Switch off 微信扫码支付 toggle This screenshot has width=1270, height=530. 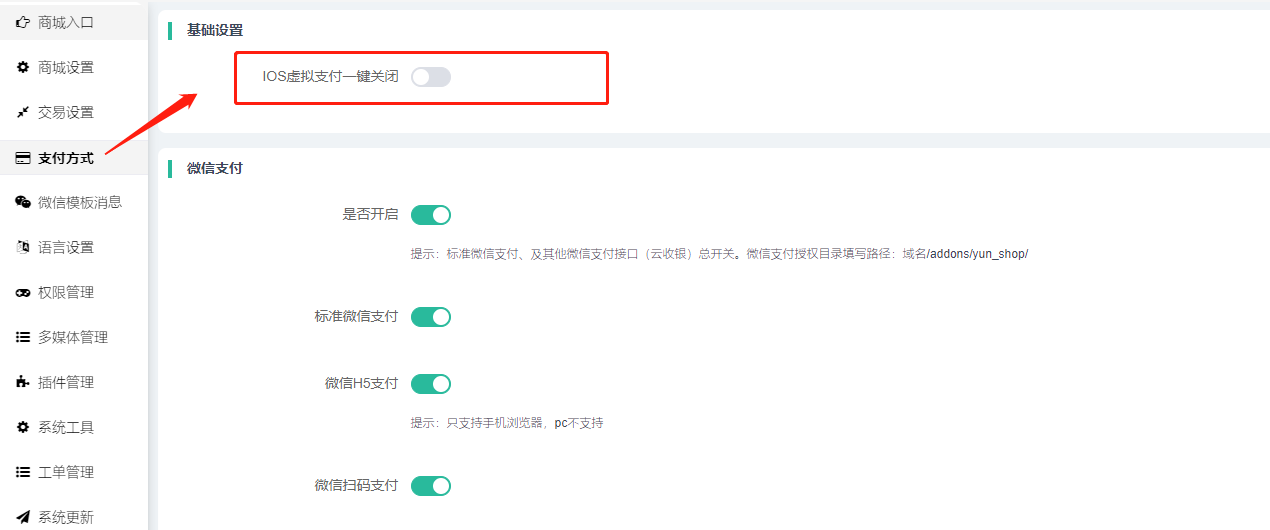click(431, 486)
